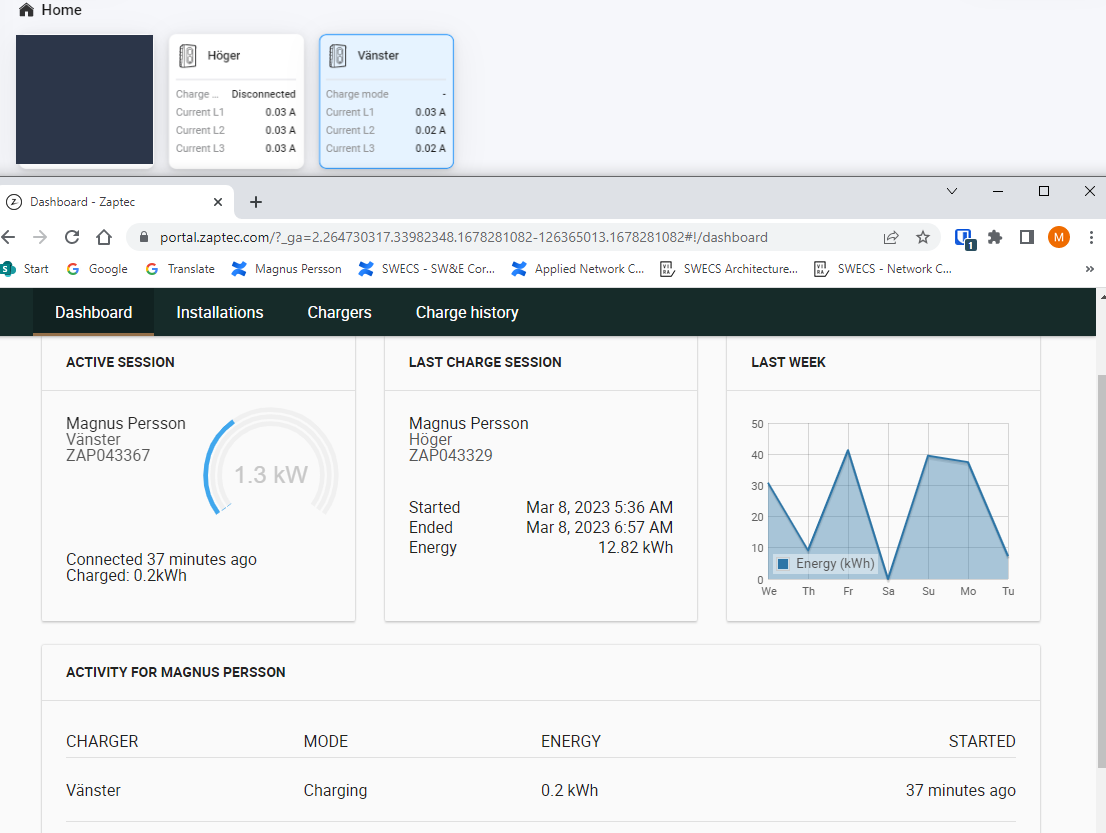This screenshot has height=833, width=1106.
Task: Toggle the browser side panel
Action: click(1026, 237)
